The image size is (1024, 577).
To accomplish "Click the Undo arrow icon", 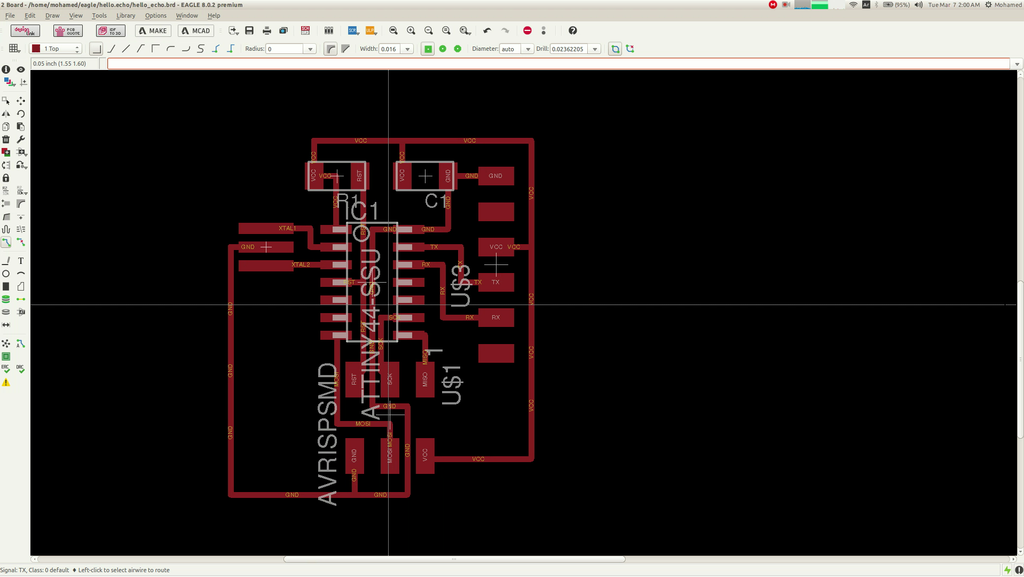I will (487, 31).
